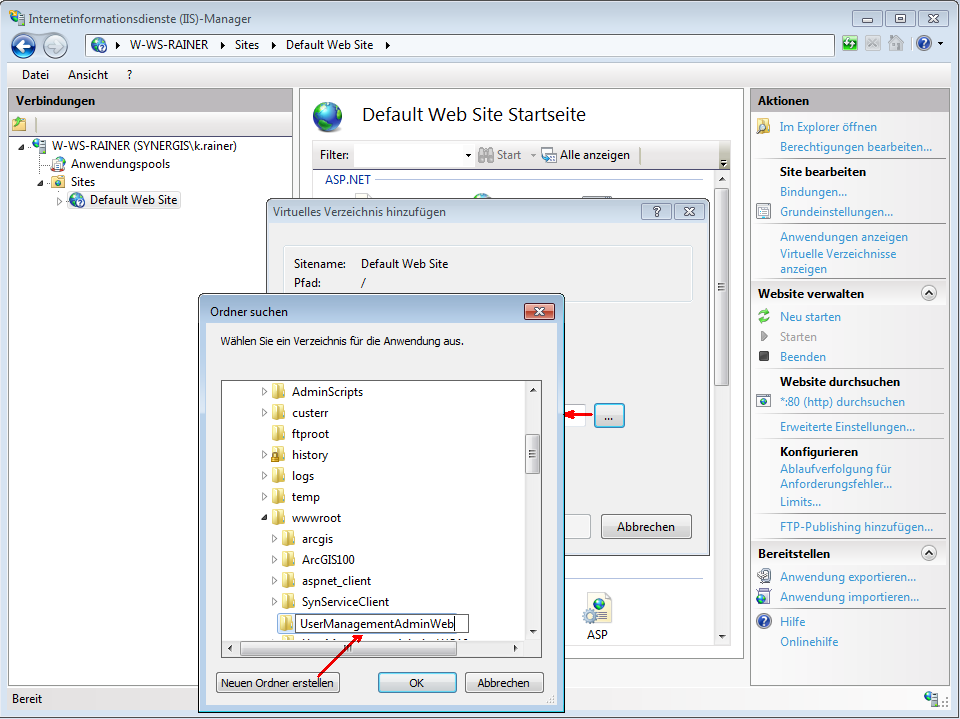960x719 pixels.
Task: Click the "Neuen Ordner erstellen" button
Action: tap(277, 682)
